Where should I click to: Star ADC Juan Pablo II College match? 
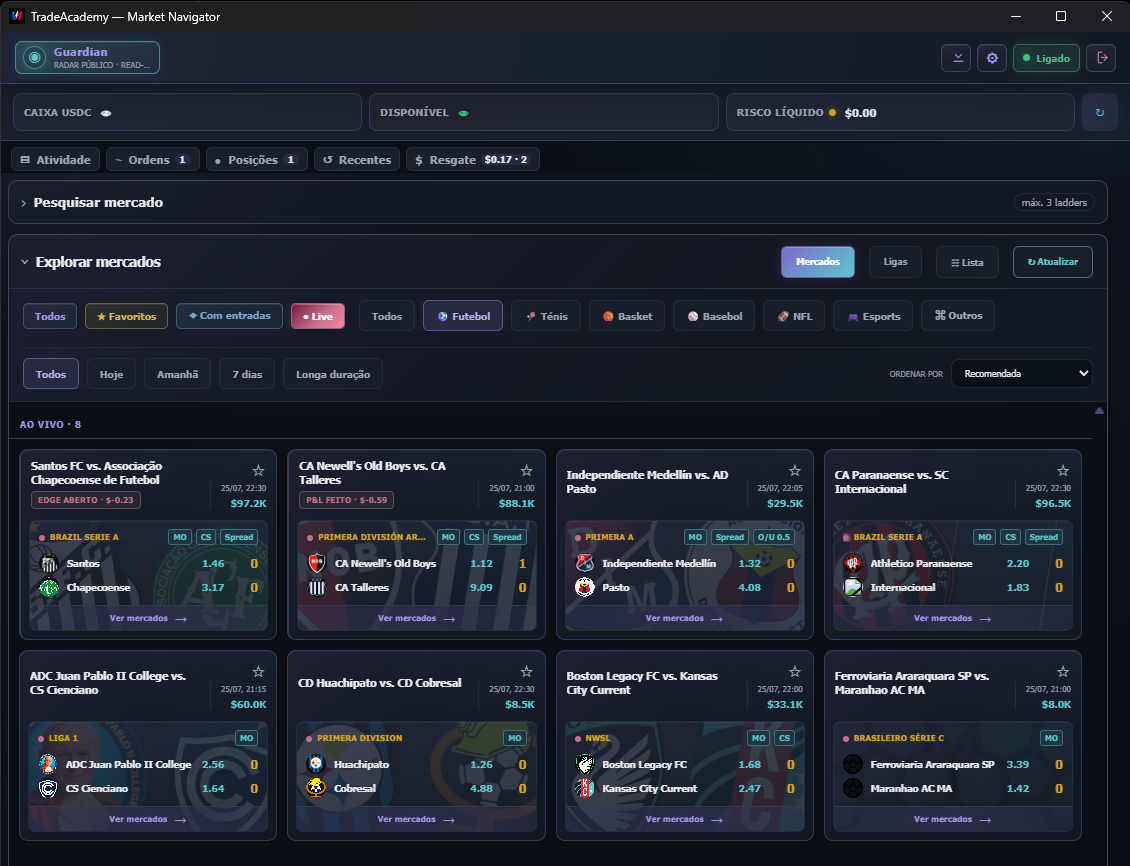pos(258,671)
